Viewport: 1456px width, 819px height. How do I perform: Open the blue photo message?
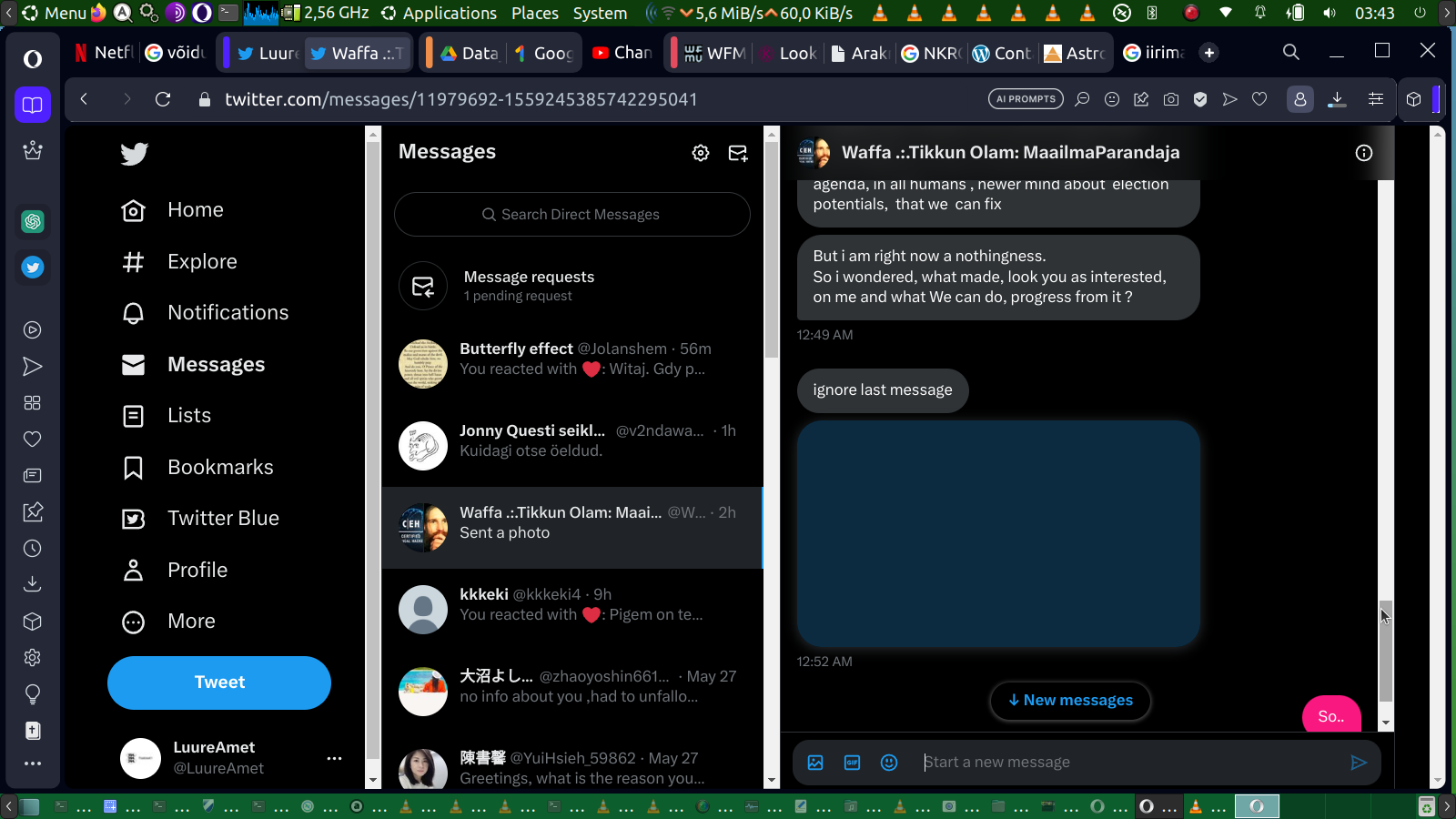pos(998,534)
